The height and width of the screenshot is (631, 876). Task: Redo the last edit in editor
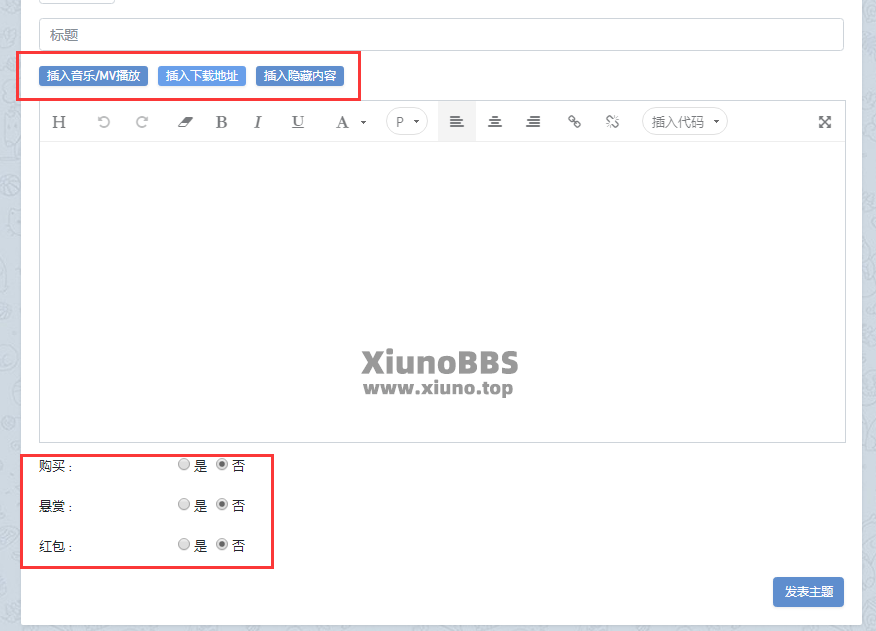pos(142,122)
